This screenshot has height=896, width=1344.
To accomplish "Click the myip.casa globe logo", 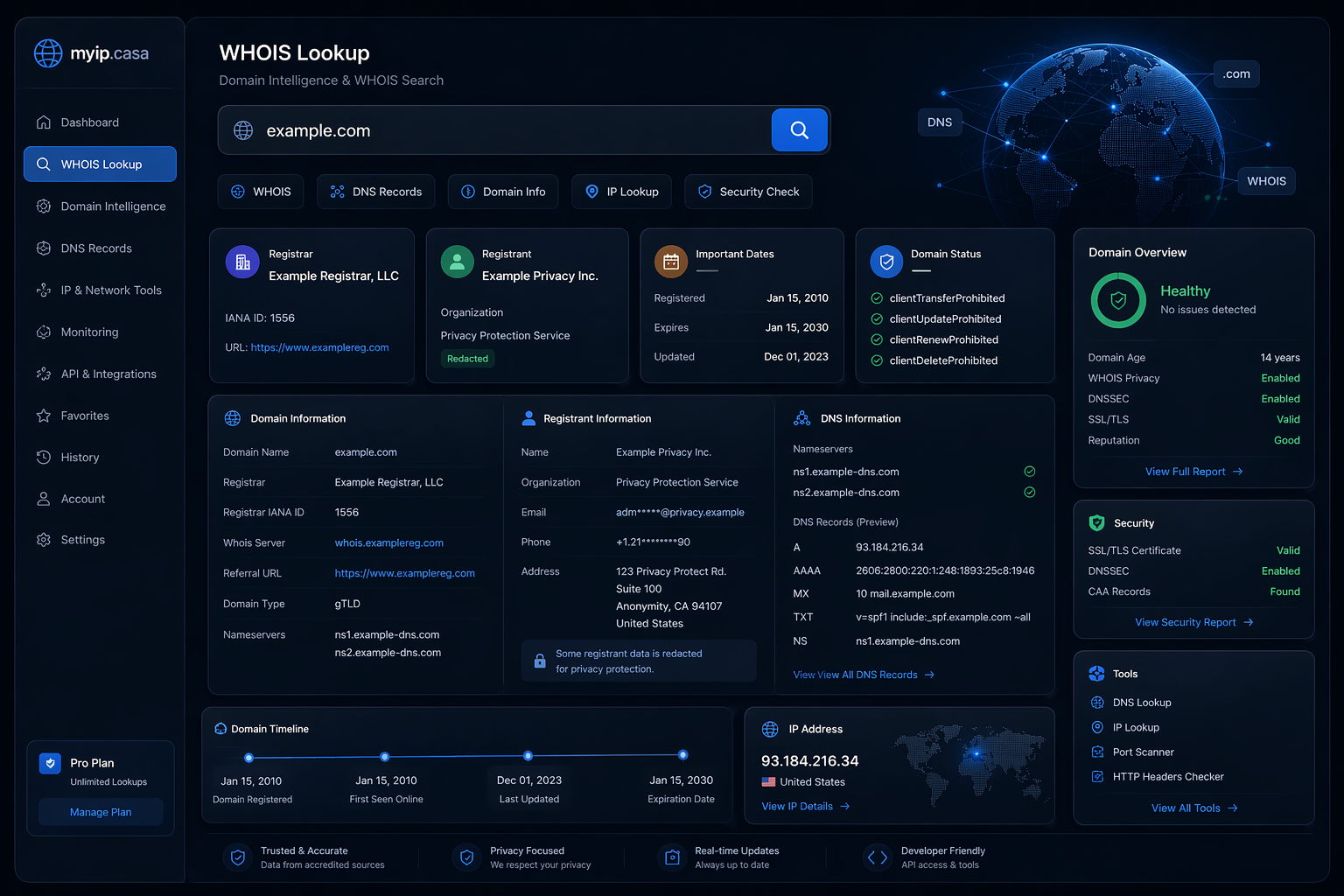I will click(x=48, y=52).
